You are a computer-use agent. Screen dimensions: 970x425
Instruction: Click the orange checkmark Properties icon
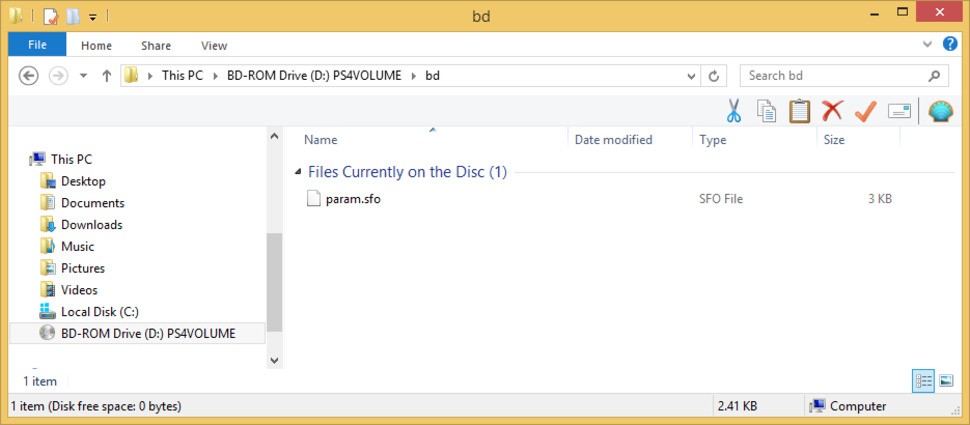click(x=865, y=111)
